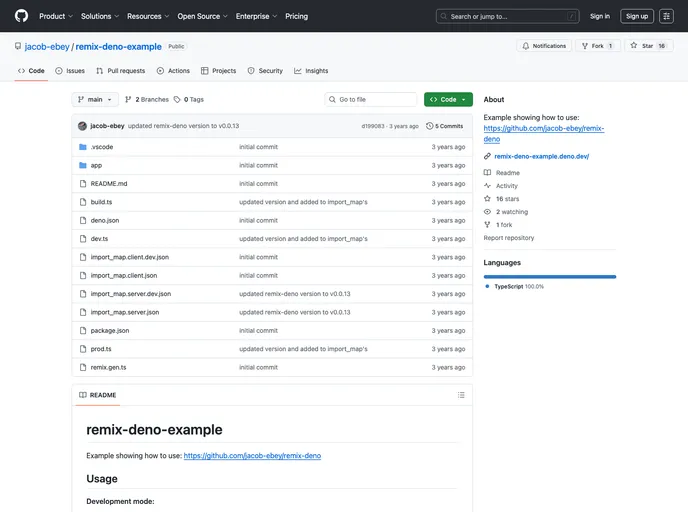Open commit hash d199083
688x512 pixels.
coord(373,126)
